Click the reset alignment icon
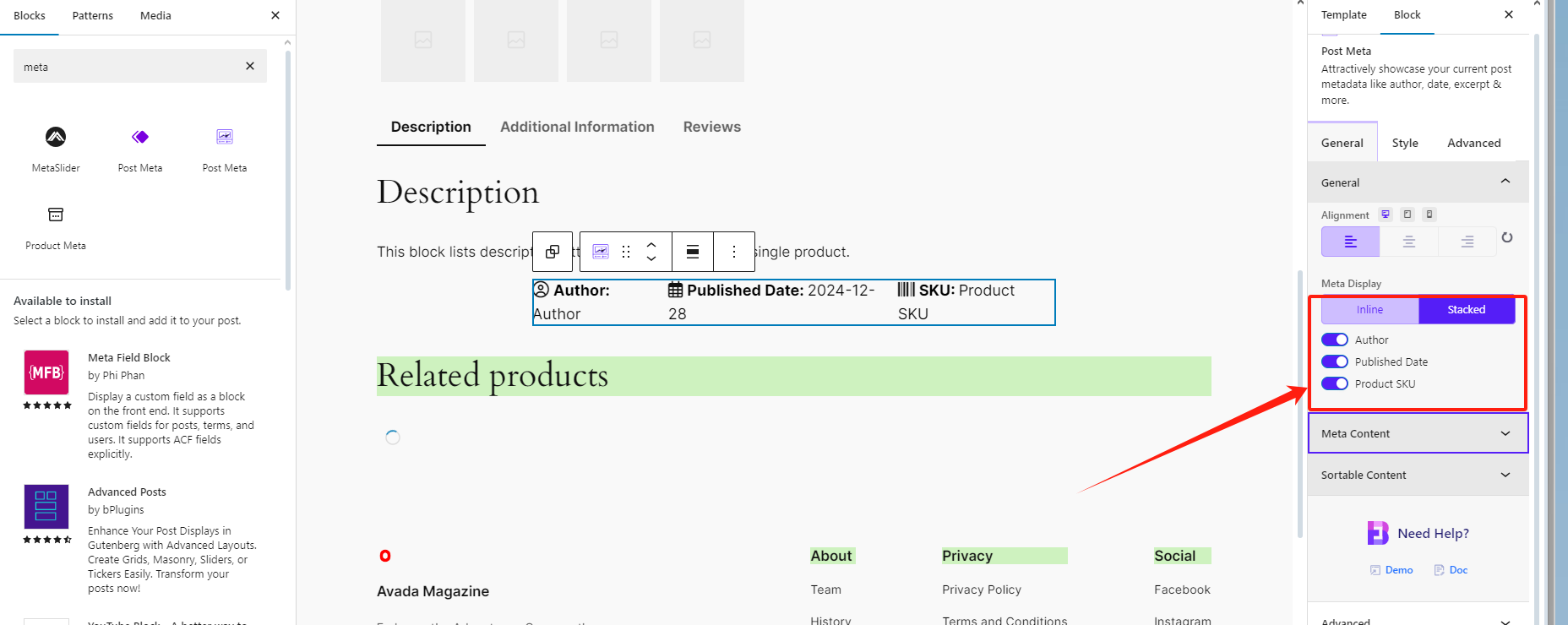Image resolution: width=1568 pixels, height=625 pixels. coord(1507,237)
